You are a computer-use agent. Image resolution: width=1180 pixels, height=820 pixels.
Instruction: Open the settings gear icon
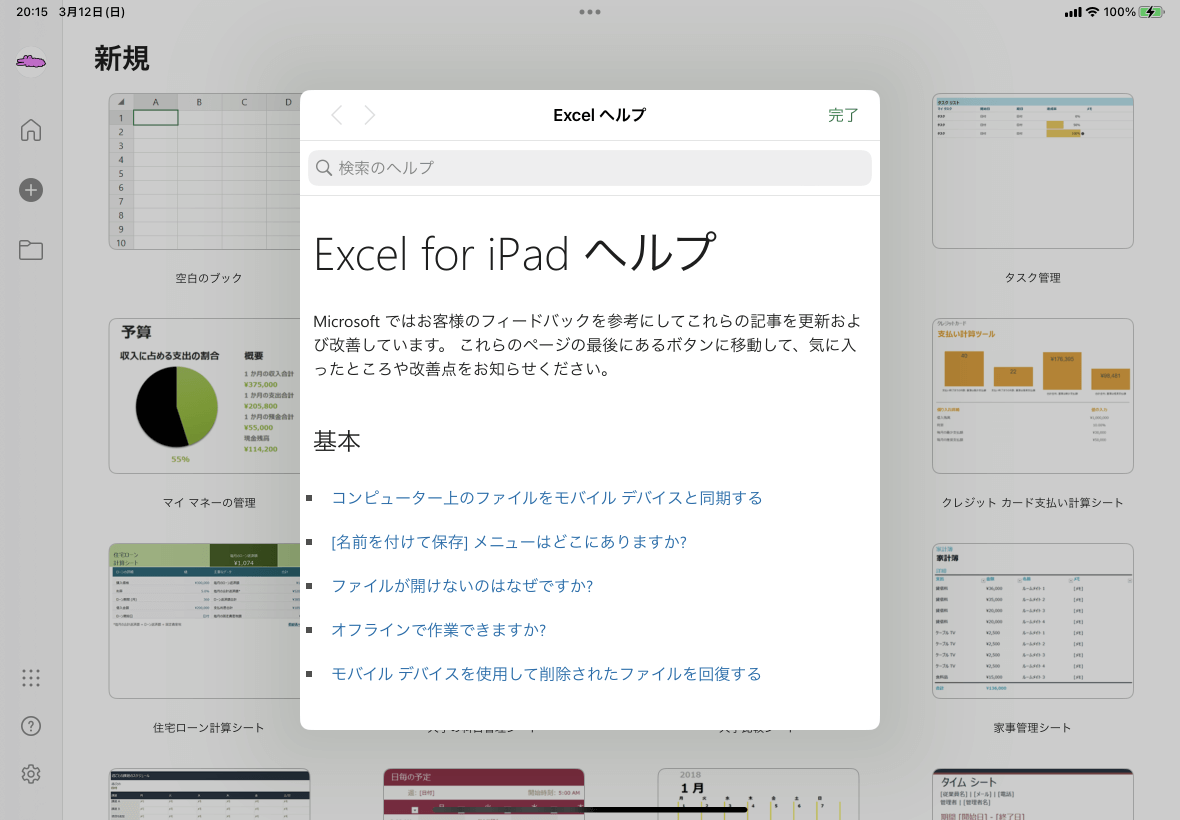point(31,774)
